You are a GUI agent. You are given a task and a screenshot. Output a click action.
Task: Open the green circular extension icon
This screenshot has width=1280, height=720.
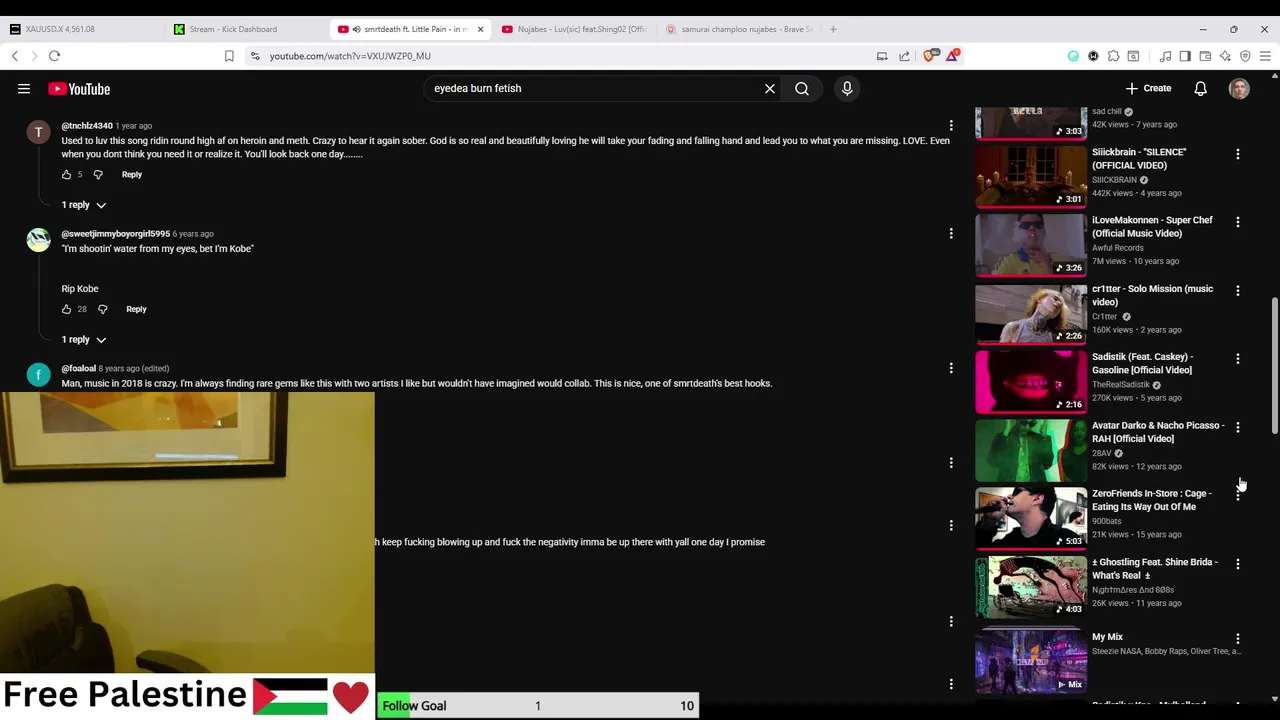pyautogui.click(x=1073, y=56)
